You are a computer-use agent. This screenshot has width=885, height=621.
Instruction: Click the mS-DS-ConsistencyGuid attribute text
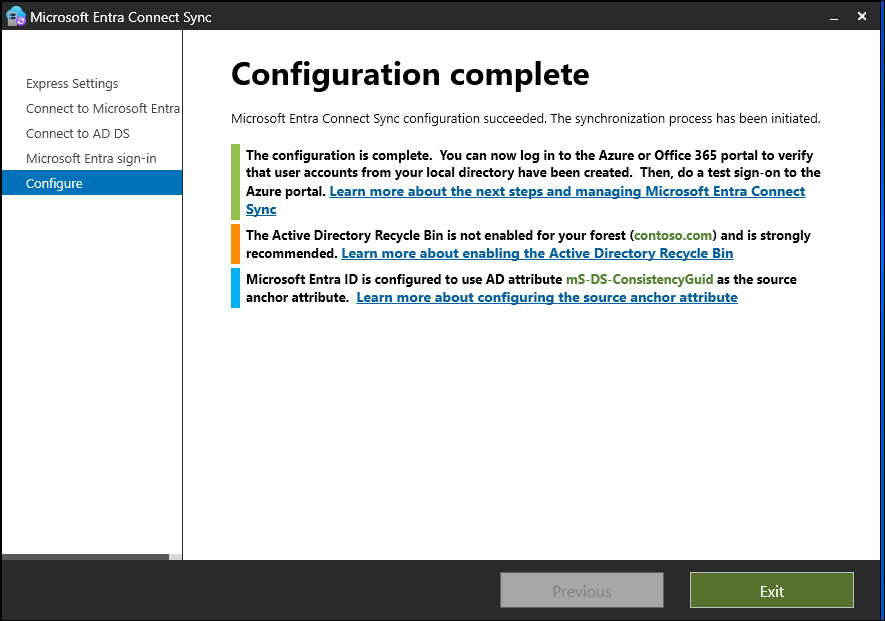639,279
